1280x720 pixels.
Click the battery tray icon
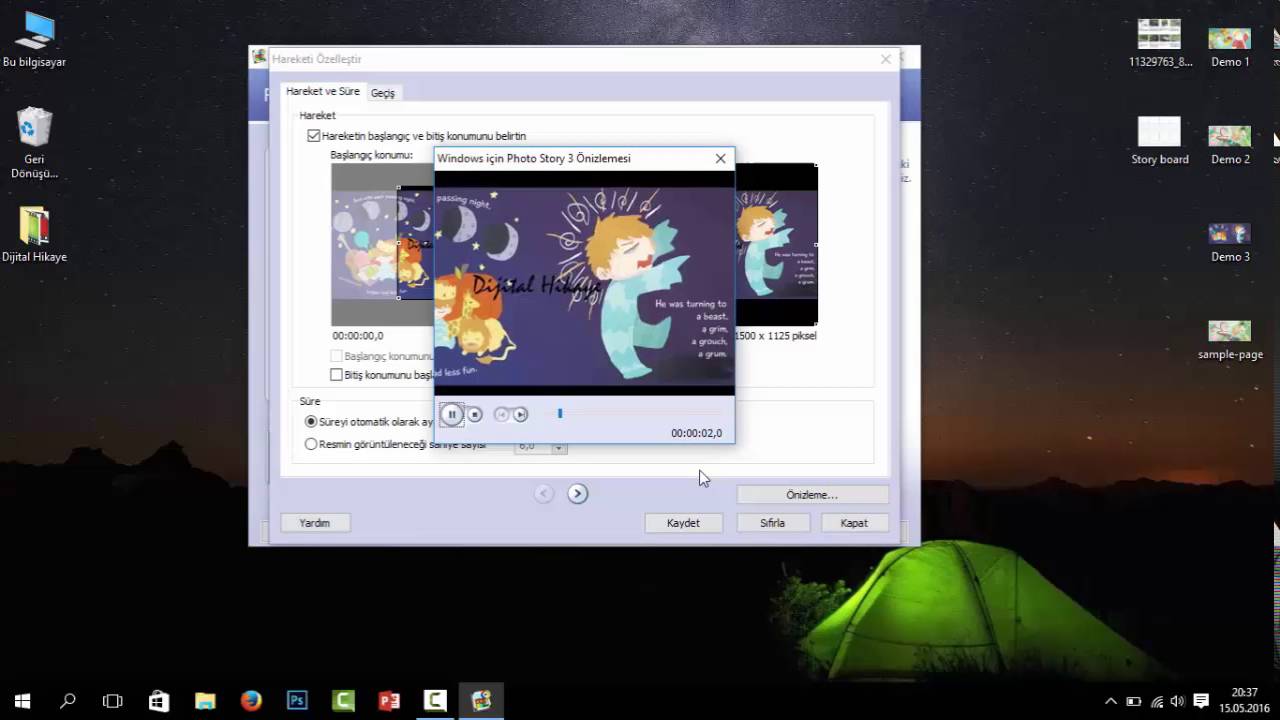tap(1134, 701)
